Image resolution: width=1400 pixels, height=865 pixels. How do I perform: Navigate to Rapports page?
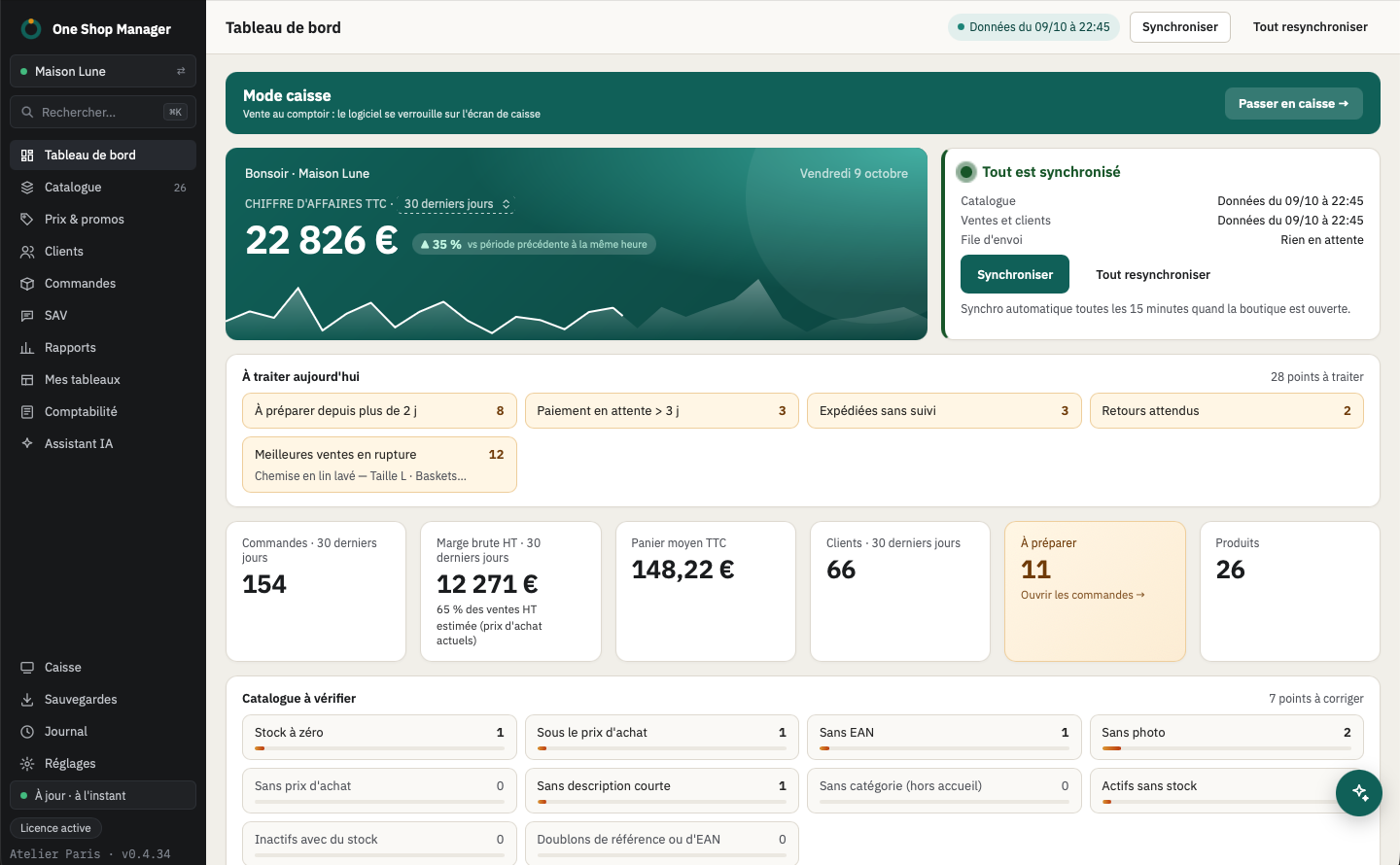[x=103, y=348]
